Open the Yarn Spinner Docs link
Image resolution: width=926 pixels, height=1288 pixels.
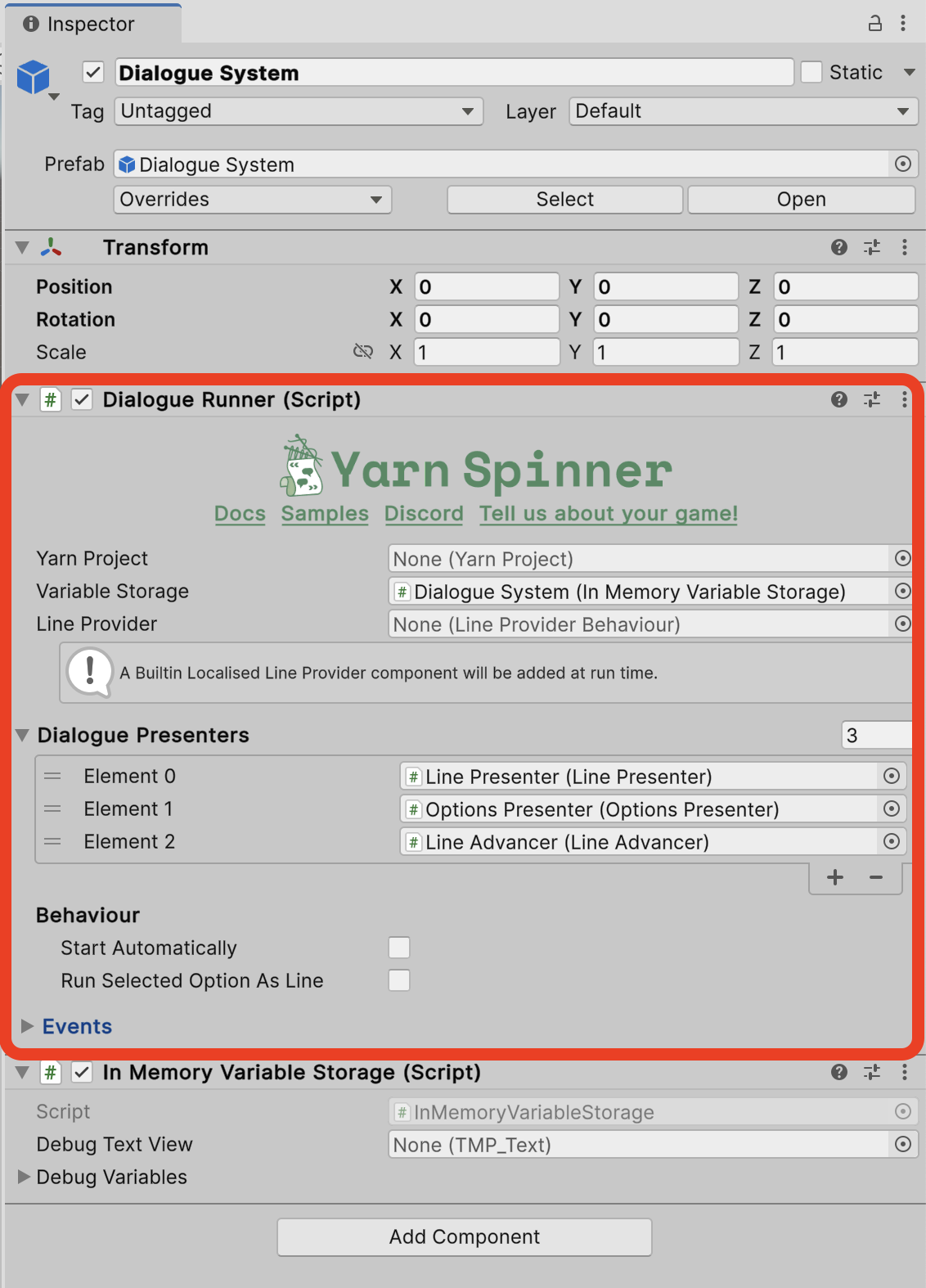[240, 514]
